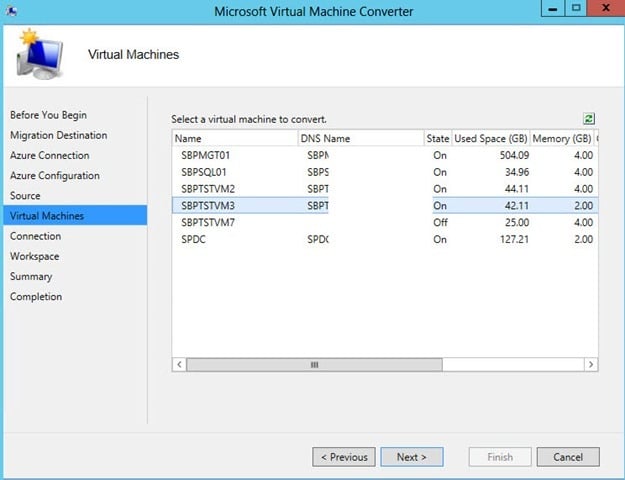
Task: Refresh the virtual machine list
Action: click(x=589, y=118)
